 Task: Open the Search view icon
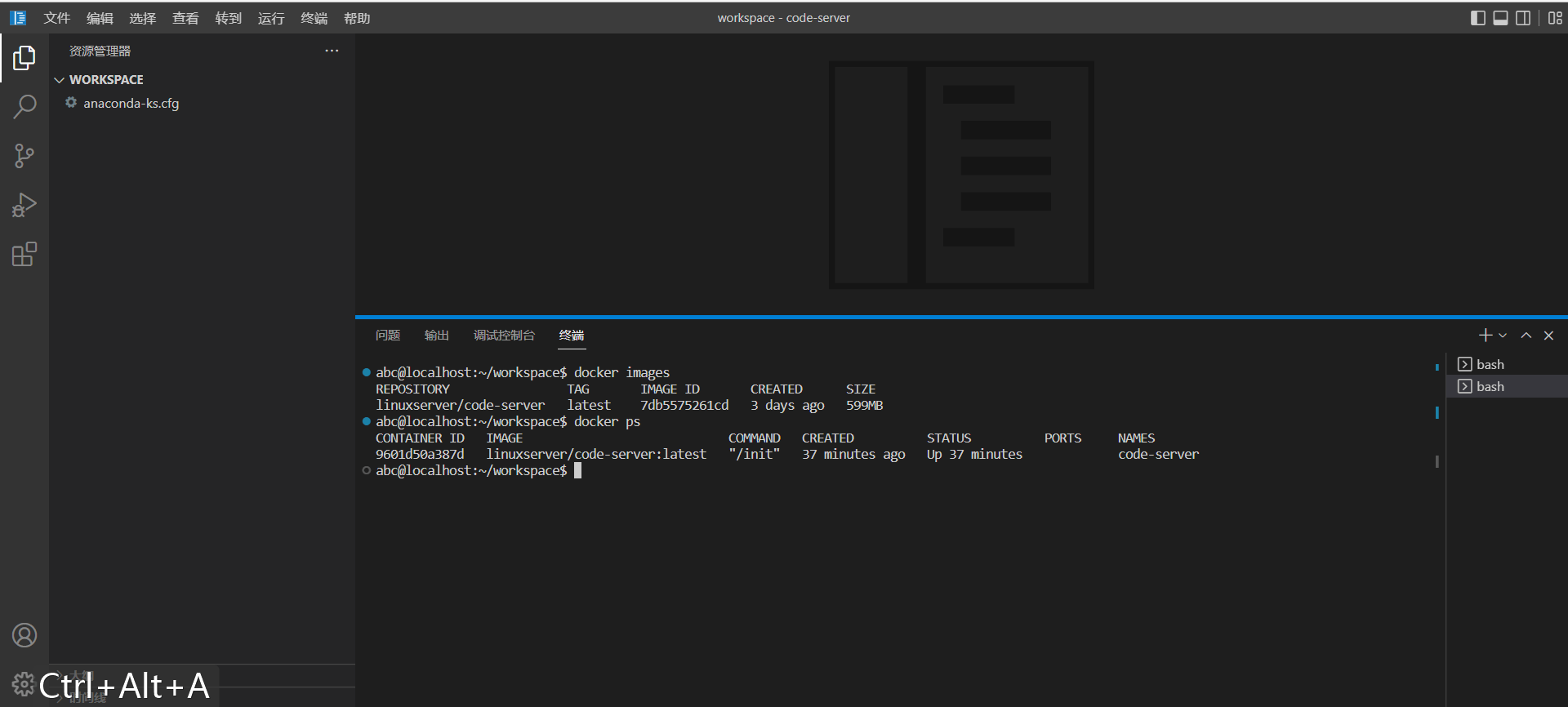pos(24,107)
